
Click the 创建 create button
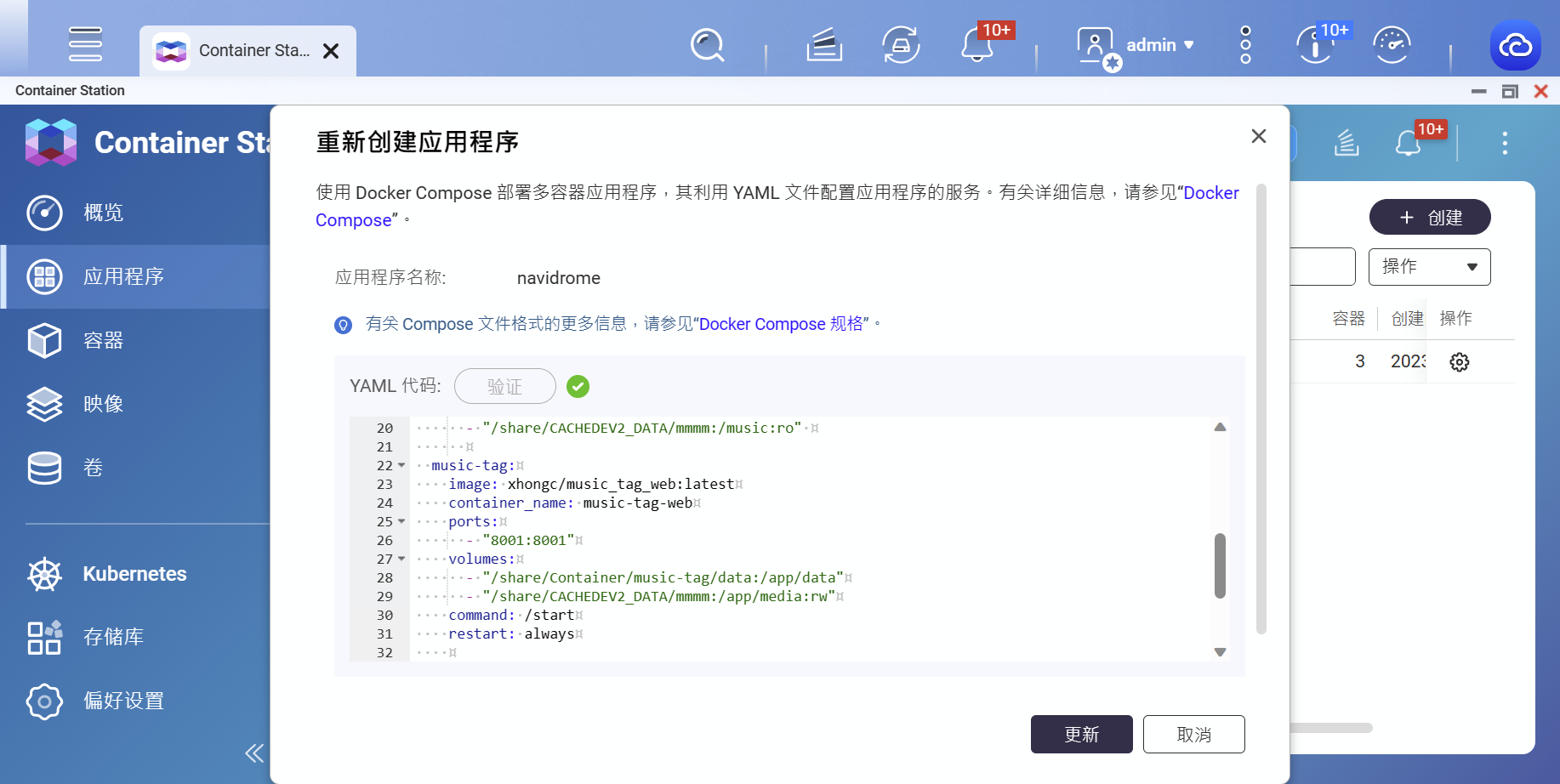1430,217
